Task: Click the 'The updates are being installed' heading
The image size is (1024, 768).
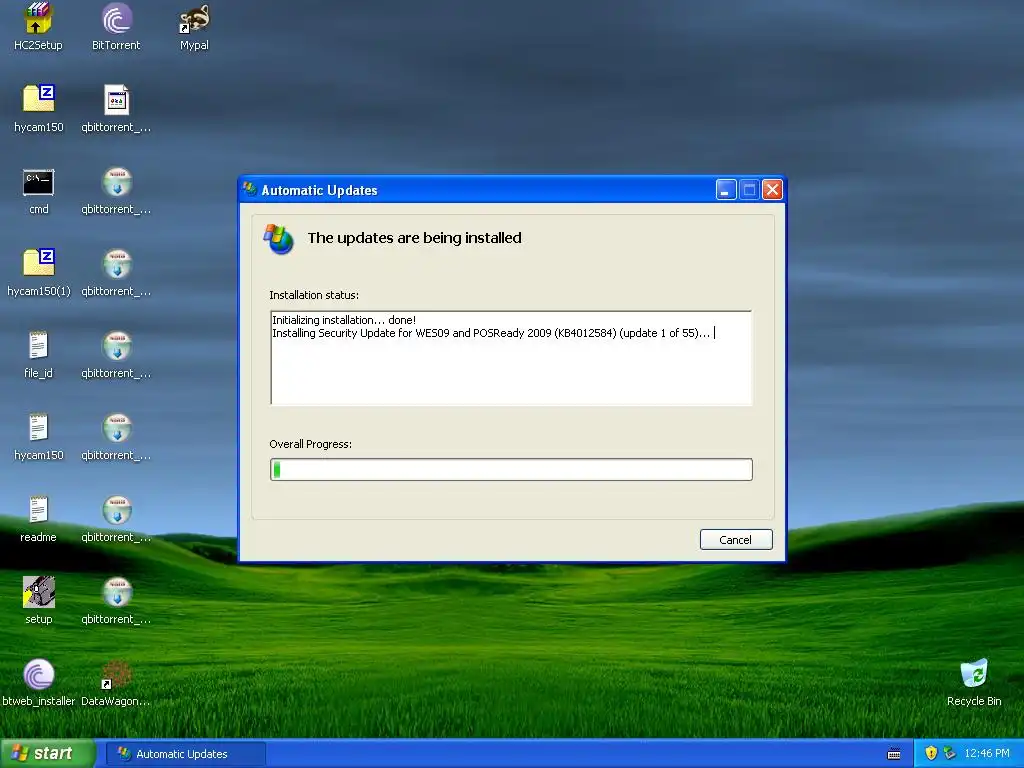Action: pyautogui.click(x=415, y=238)
